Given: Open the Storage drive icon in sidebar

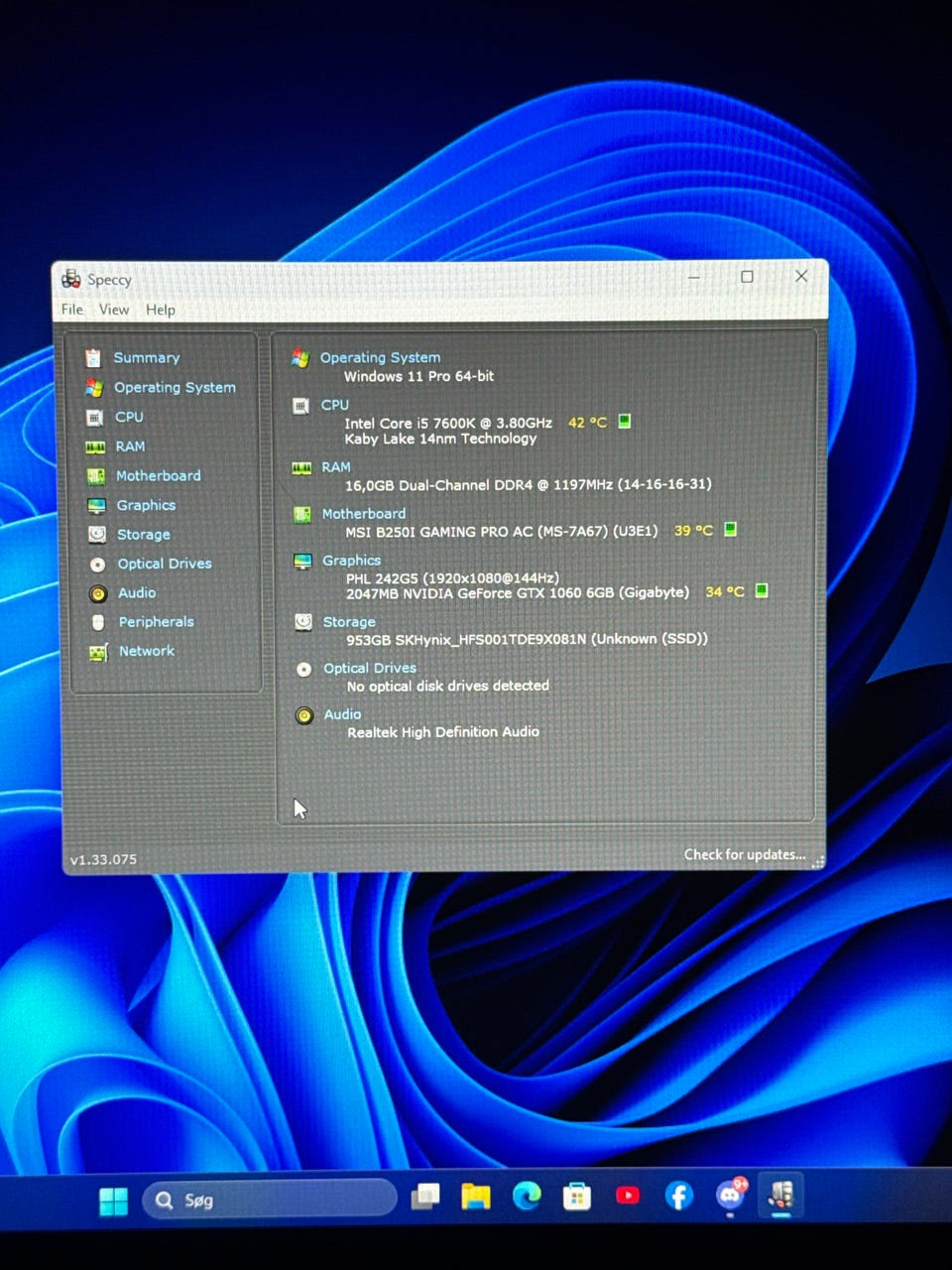Looking at the screenshot, I should 96,535.
